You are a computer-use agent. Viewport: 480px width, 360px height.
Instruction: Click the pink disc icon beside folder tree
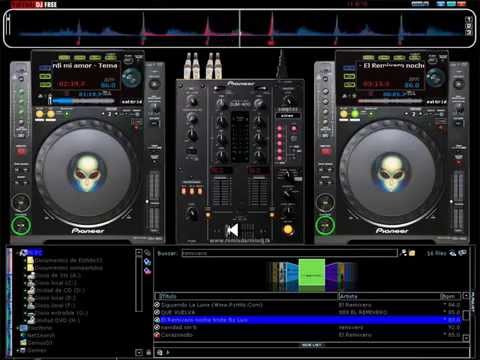(147, 271)
